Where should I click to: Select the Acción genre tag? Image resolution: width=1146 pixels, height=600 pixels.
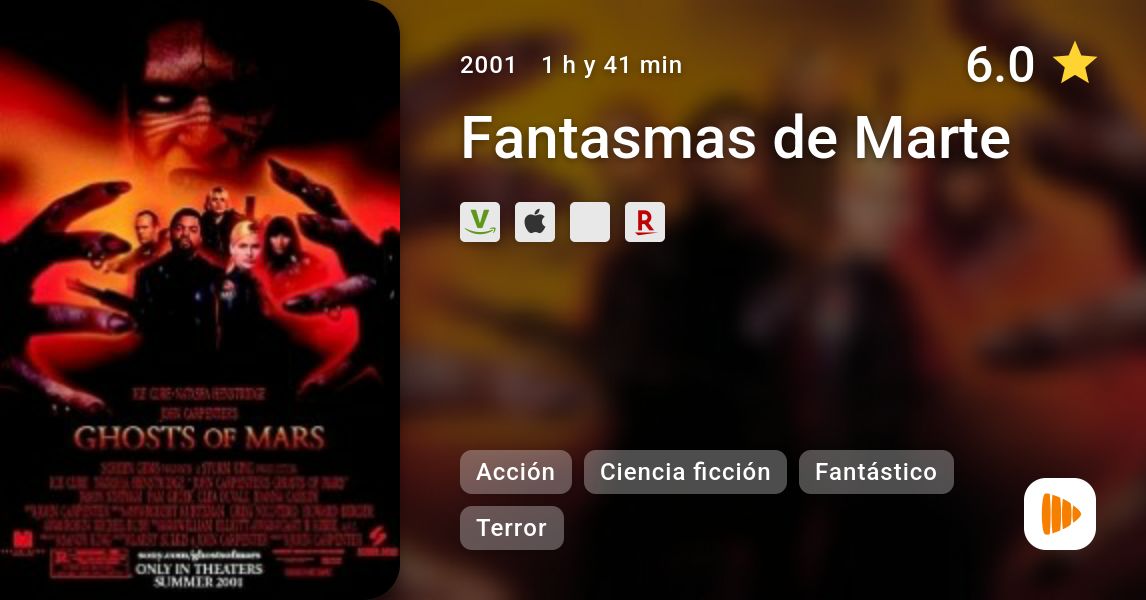coord(516,472)
